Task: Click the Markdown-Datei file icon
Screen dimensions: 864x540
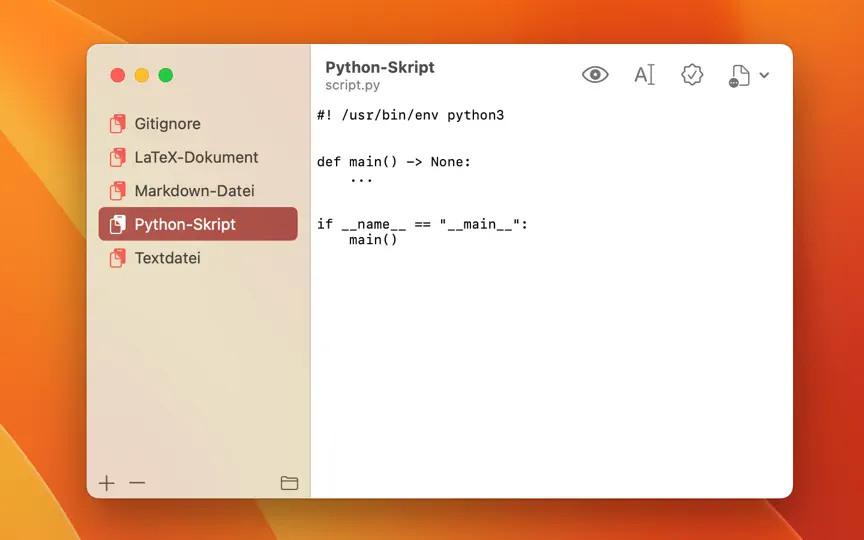Action: point(117,191)
